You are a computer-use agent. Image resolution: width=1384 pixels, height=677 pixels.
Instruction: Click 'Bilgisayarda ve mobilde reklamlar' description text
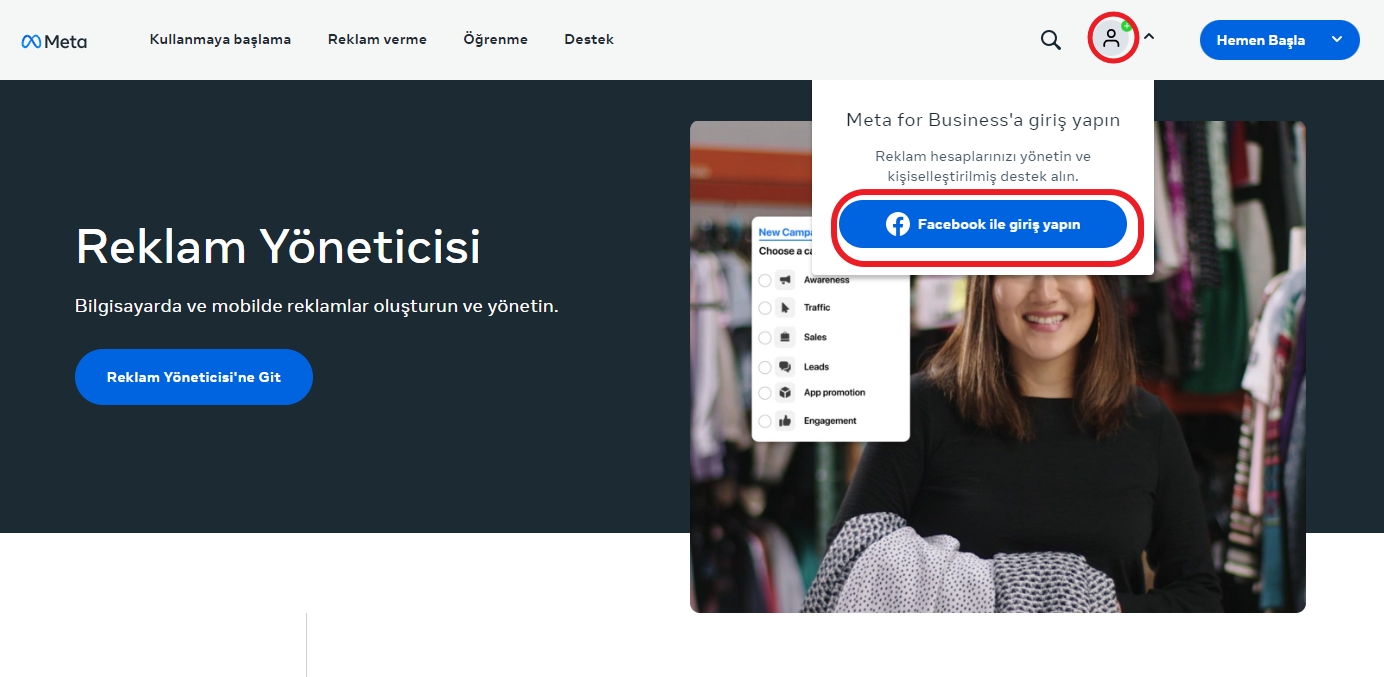[317, 306]
